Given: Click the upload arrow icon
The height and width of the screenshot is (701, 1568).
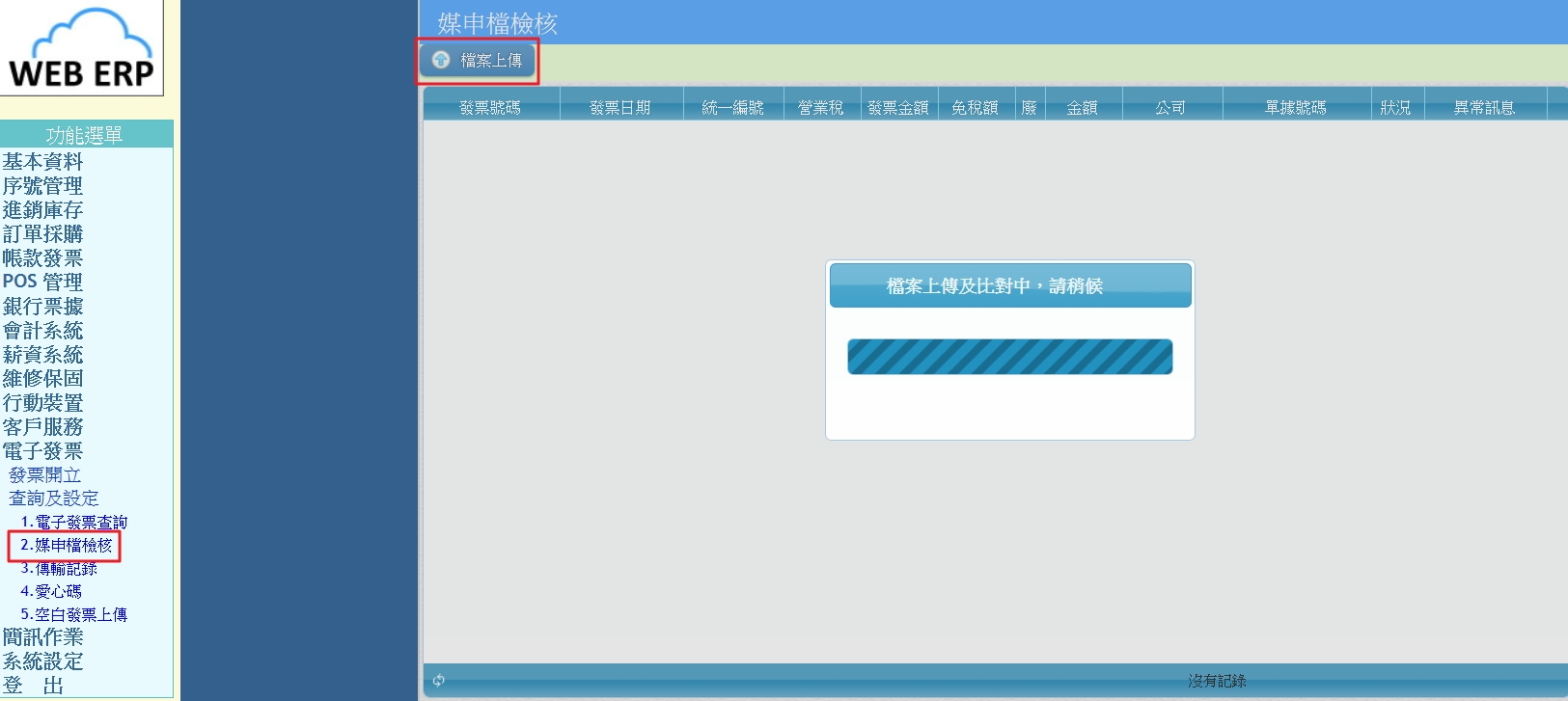Looking at the screenshot, I should 441,60.
